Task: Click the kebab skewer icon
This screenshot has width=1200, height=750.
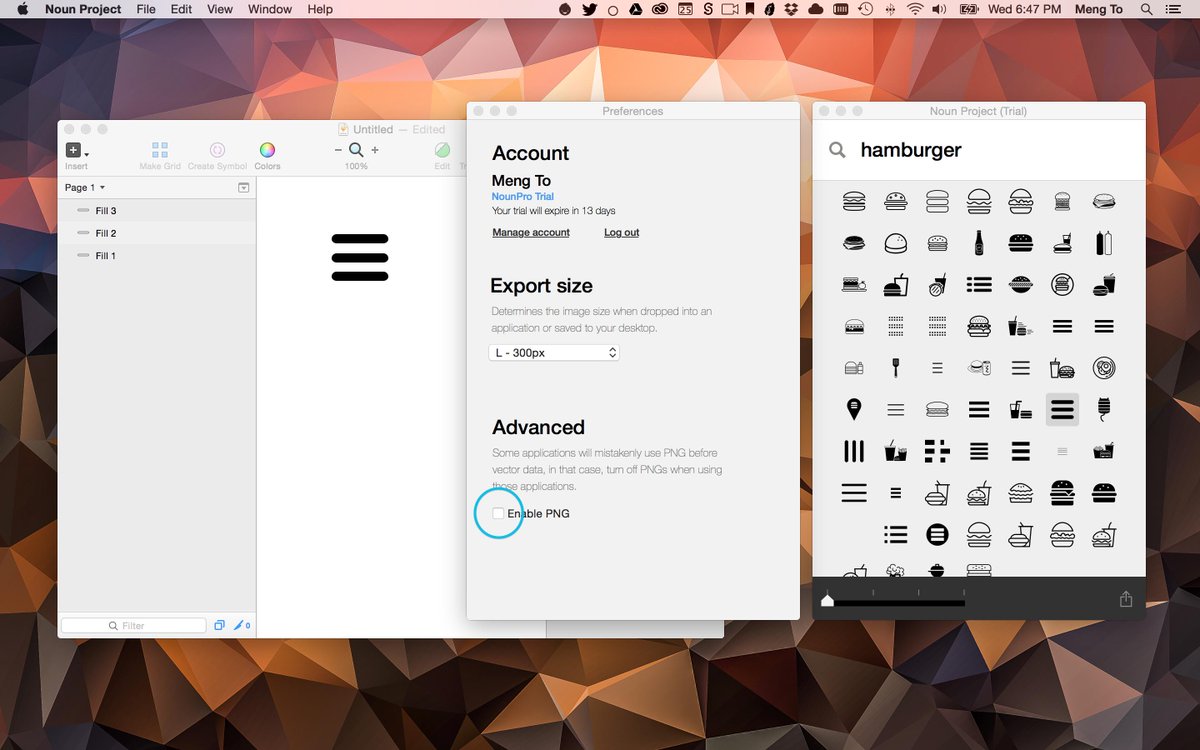Action: pos(1104,409)
